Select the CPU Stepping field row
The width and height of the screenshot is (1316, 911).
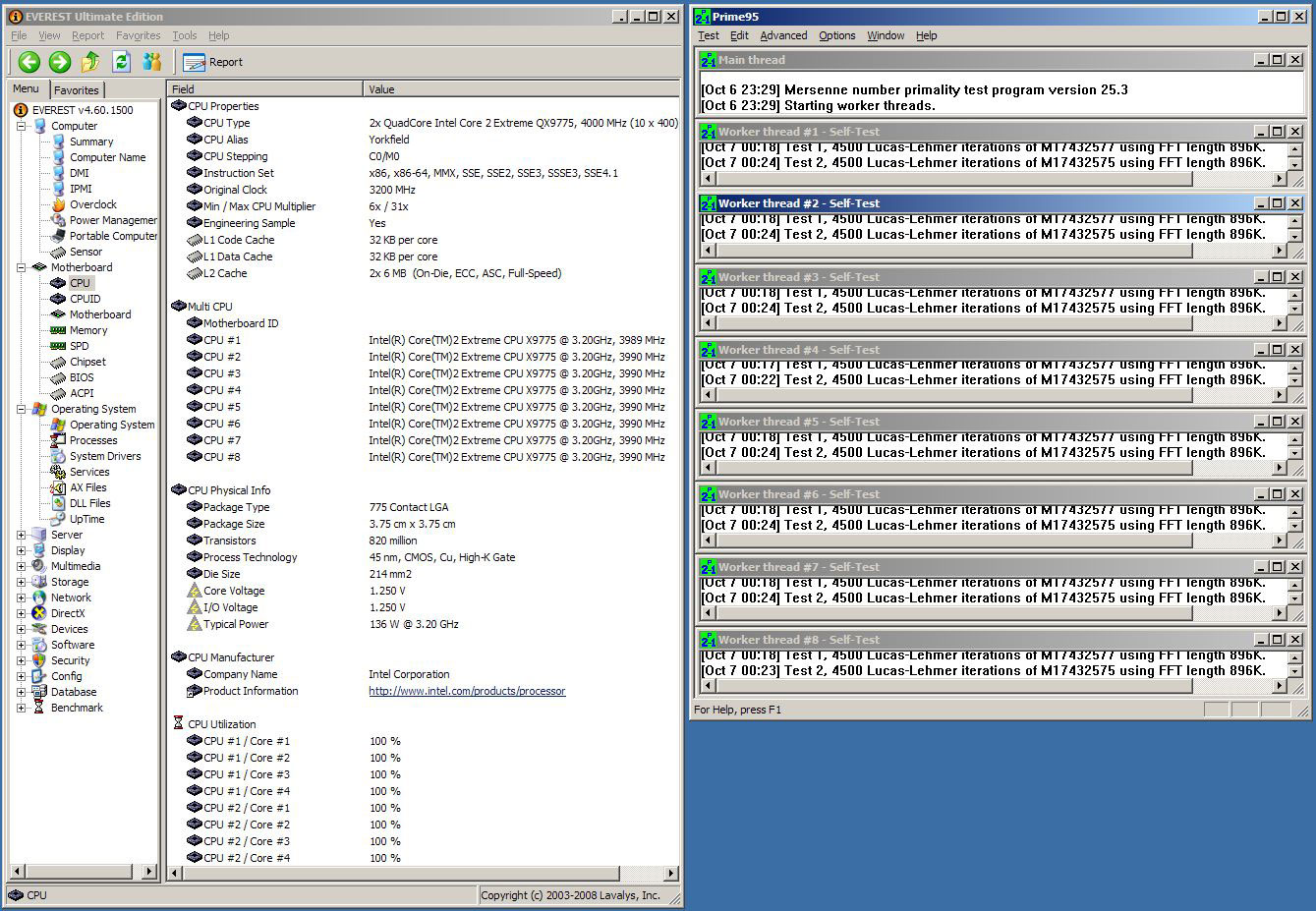(x=425, y=156)
